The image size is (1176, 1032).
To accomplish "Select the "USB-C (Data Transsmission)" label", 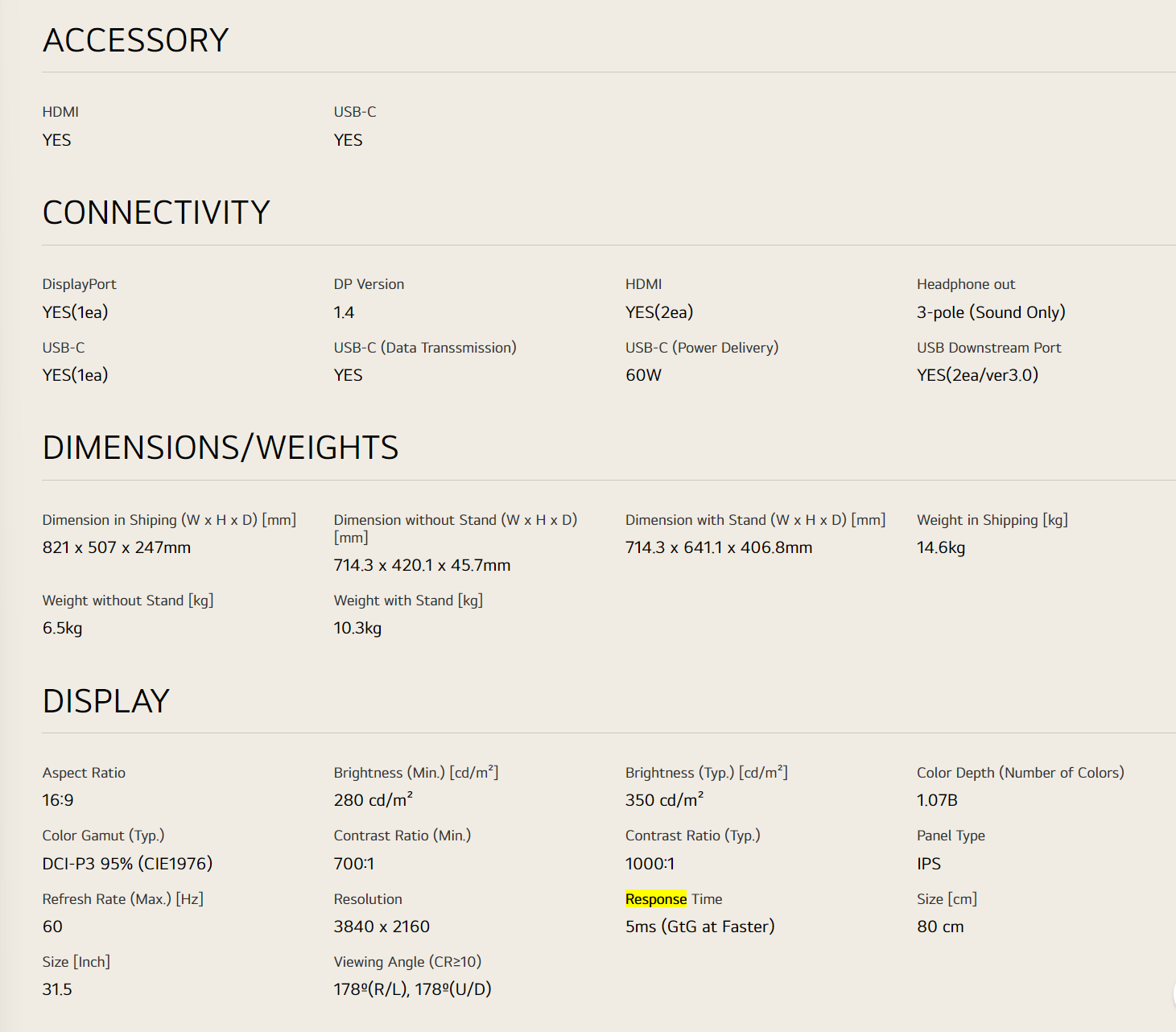I will (425, 348).
